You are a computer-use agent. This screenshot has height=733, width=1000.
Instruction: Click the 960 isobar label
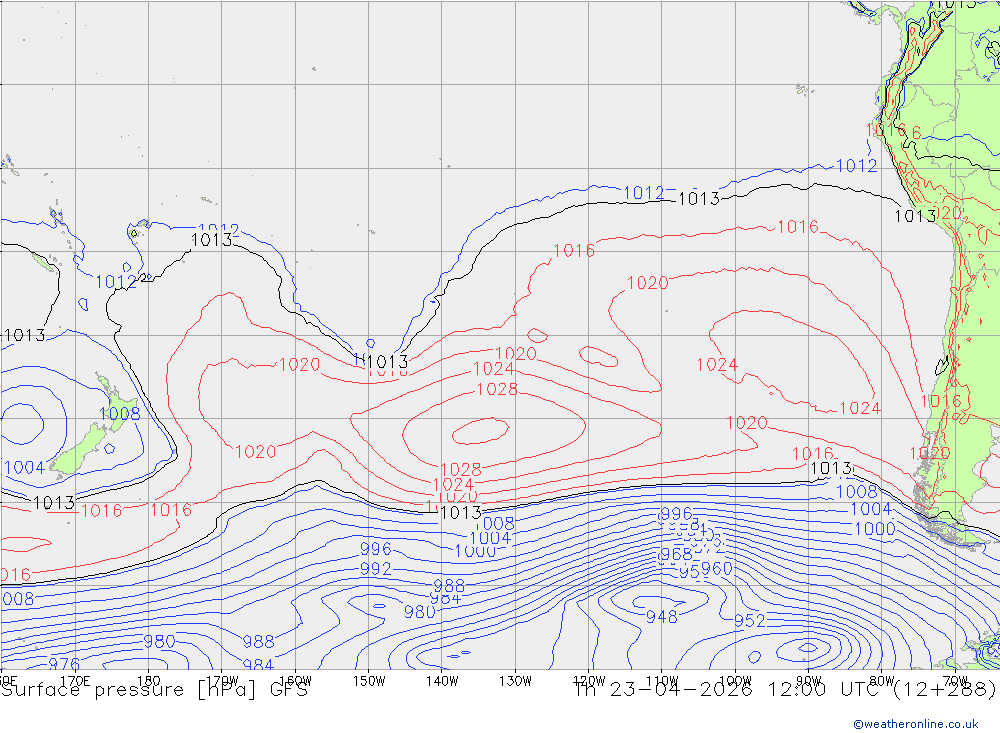[716, 568]
